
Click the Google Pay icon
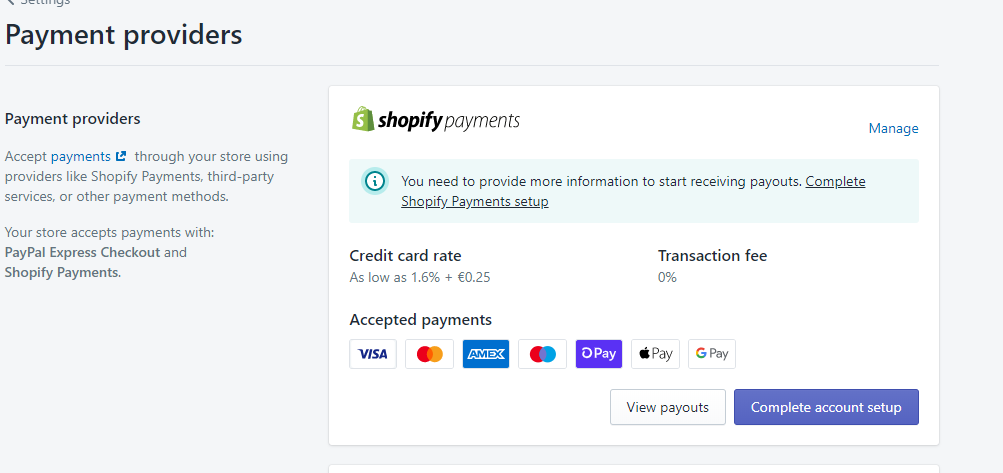click(x=712, y=354)
